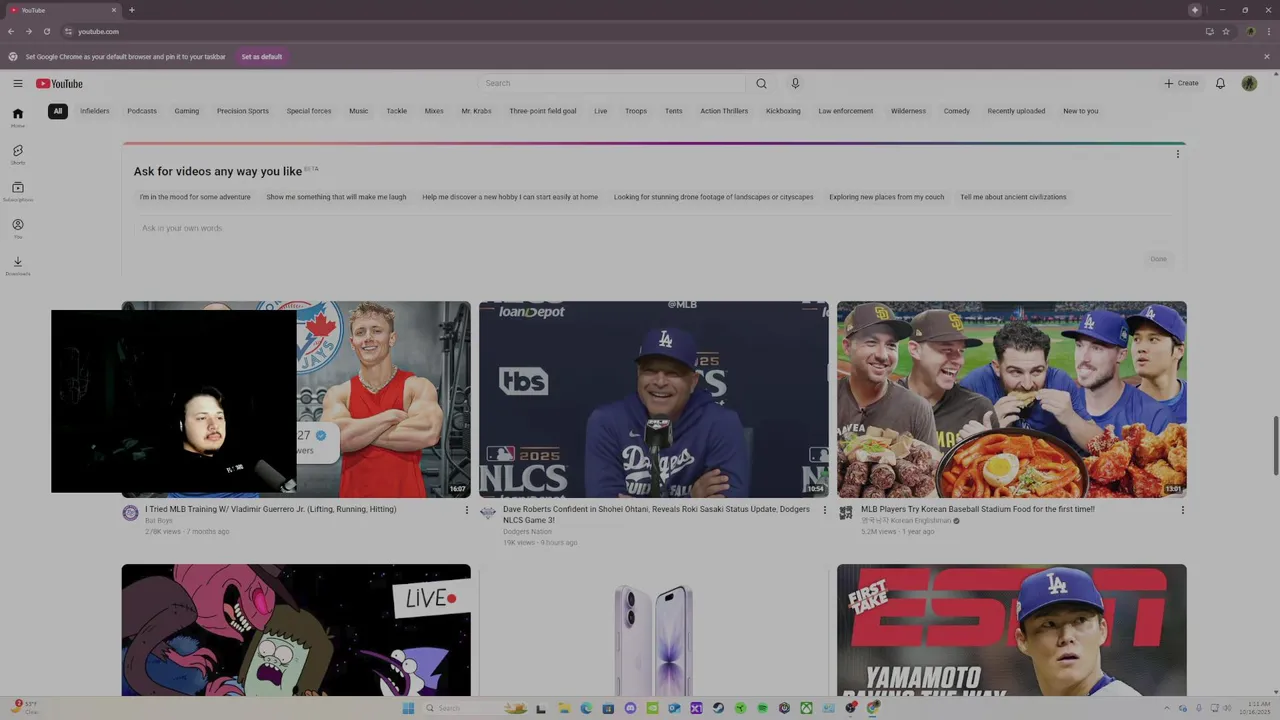
Task: Select the Kickboxing chip
Action: point(783,111)
